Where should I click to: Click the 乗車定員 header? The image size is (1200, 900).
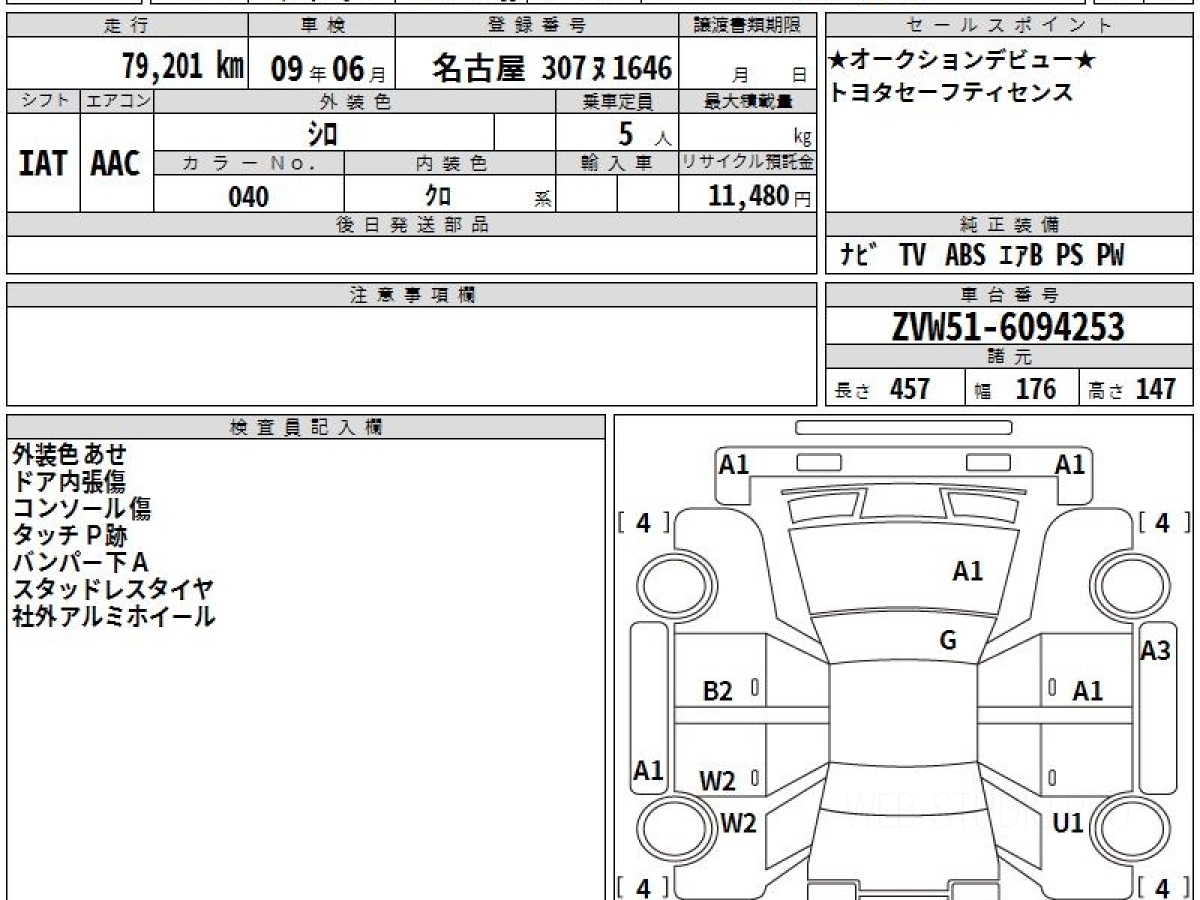pyautogui.click(x=617, y=101)
